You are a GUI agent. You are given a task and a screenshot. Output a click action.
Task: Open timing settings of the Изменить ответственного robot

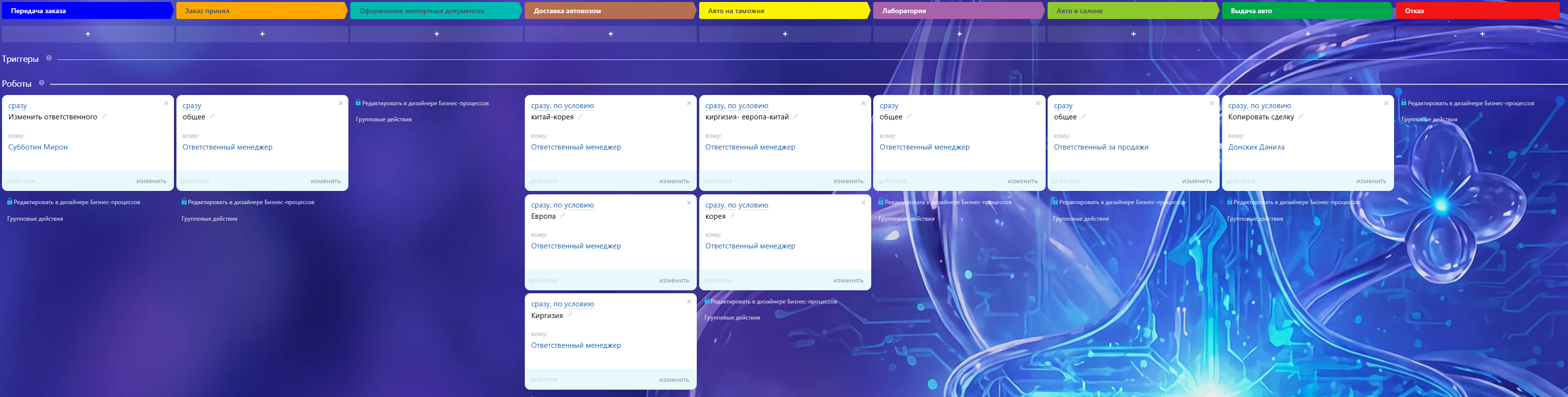[18, 106]
